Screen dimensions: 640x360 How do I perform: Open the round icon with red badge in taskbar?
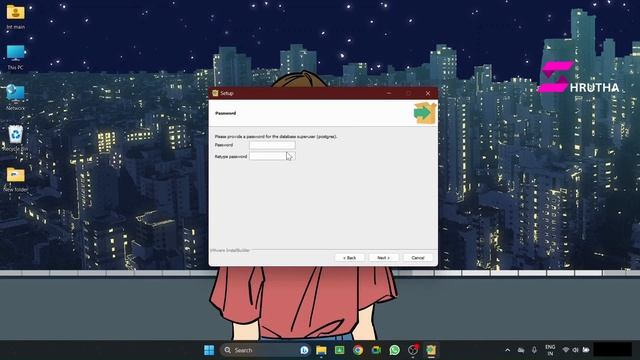(x=413, y=350)
